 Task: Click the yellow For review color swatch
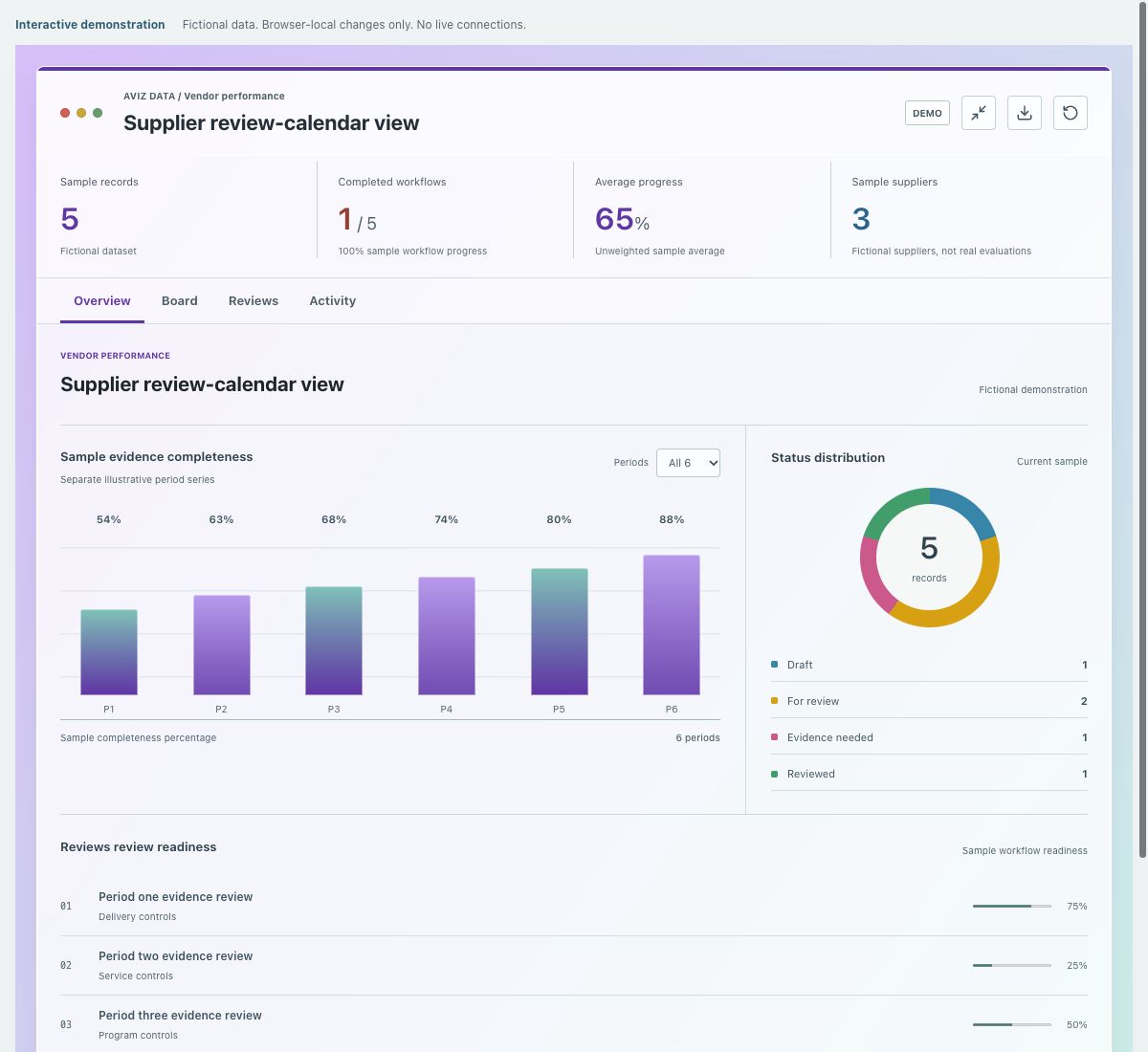[x=774, y=700]
